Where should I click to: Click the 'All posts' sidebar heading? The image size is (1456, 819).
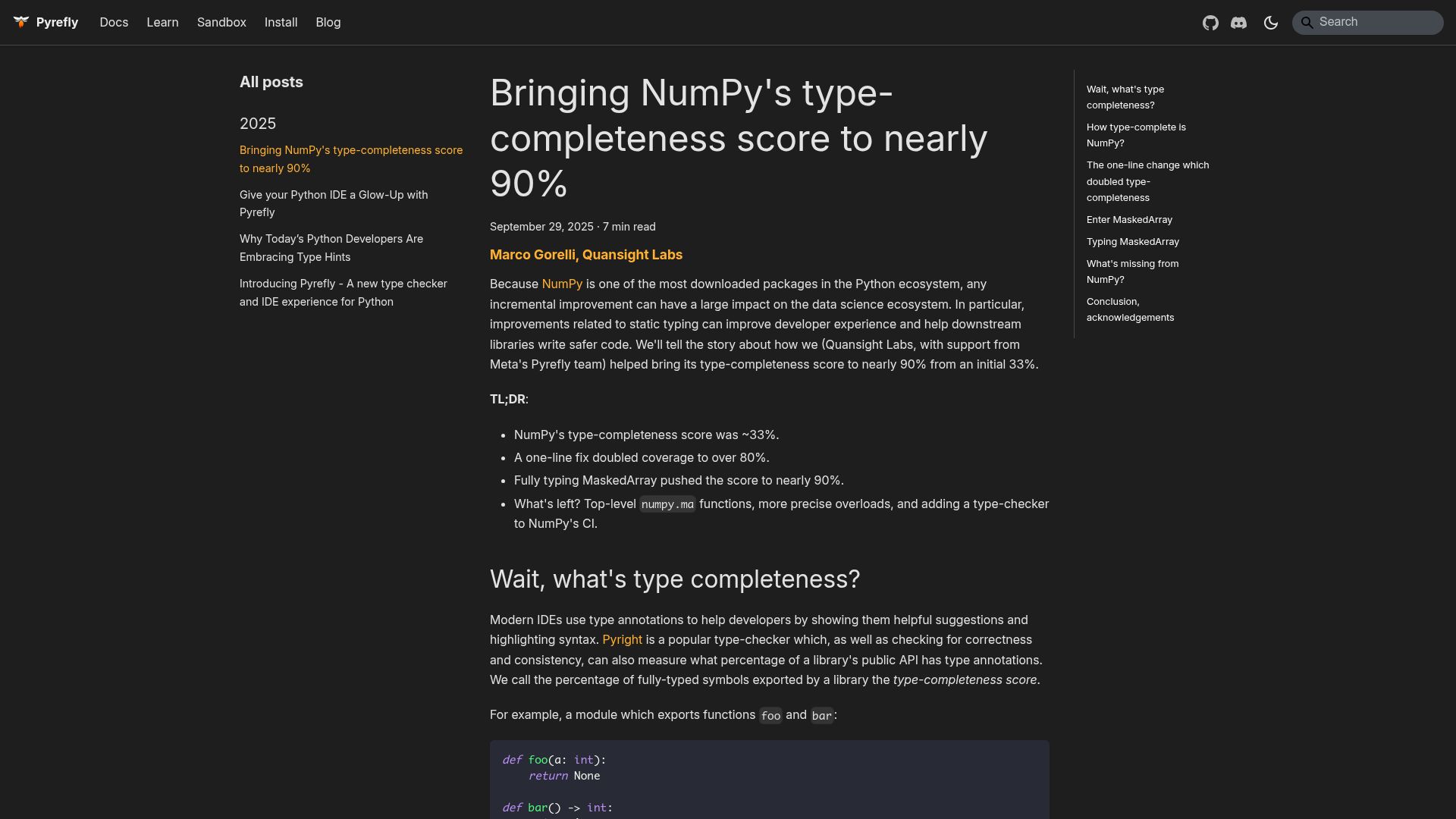[271, 82]
